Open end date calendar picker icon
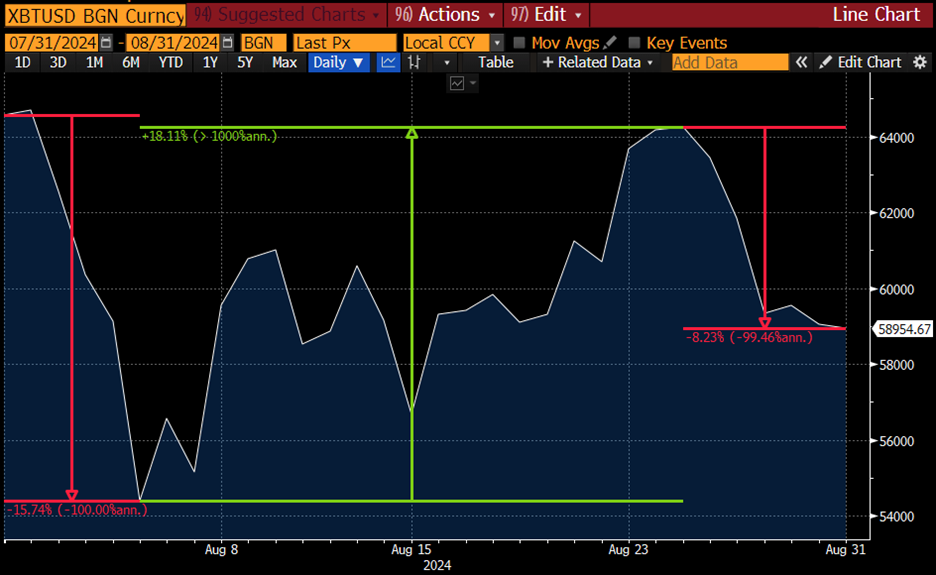 point(227,42)
